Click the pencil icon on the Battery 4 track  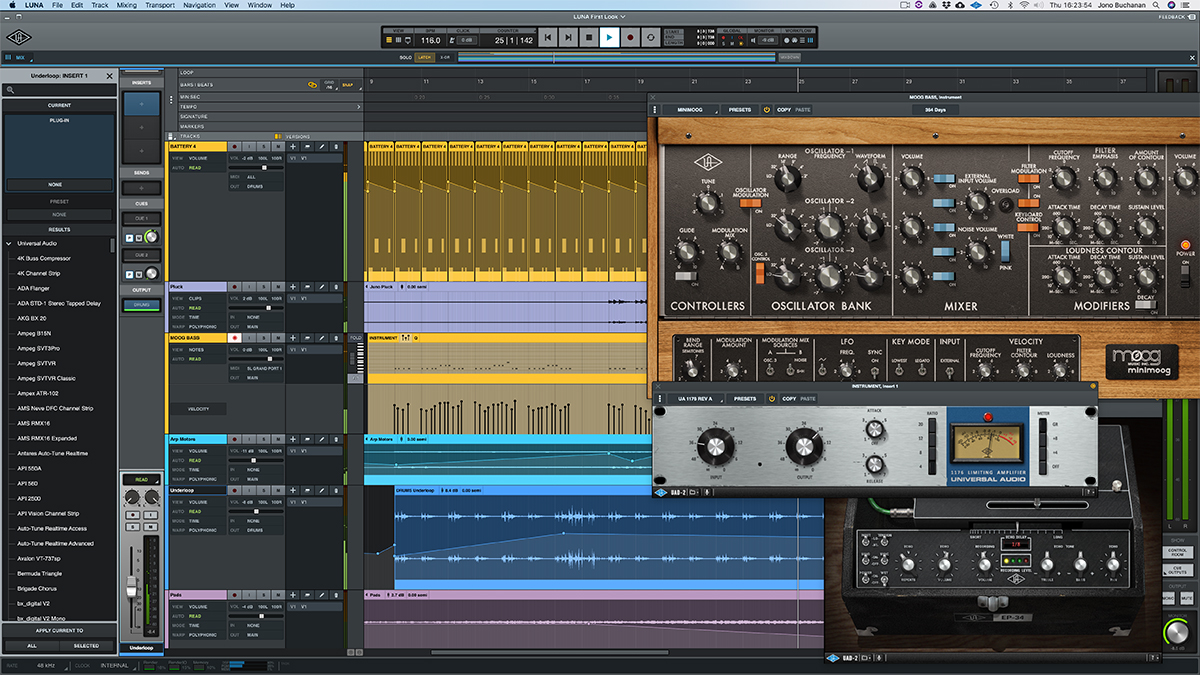click(322, 146)
